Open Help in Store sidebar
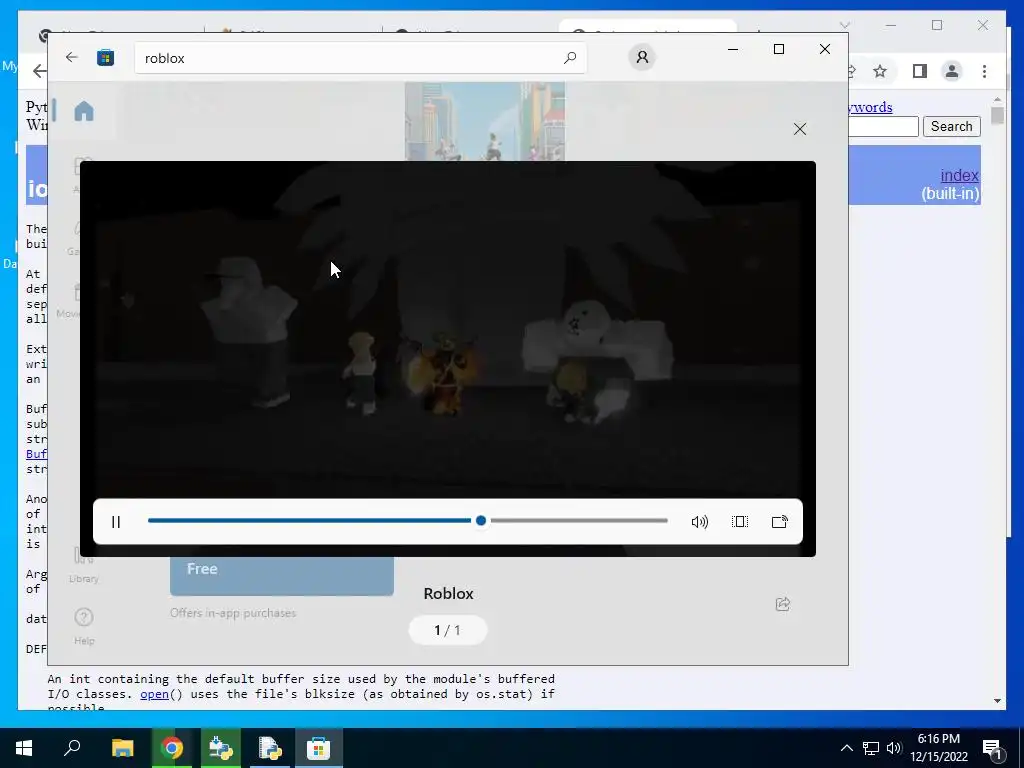1024x768 pixels. click(84, 626)
